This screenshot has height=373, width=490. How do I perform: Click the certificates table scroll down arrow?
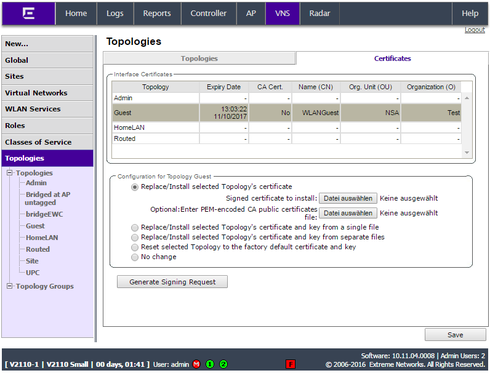tap(467, 153)
